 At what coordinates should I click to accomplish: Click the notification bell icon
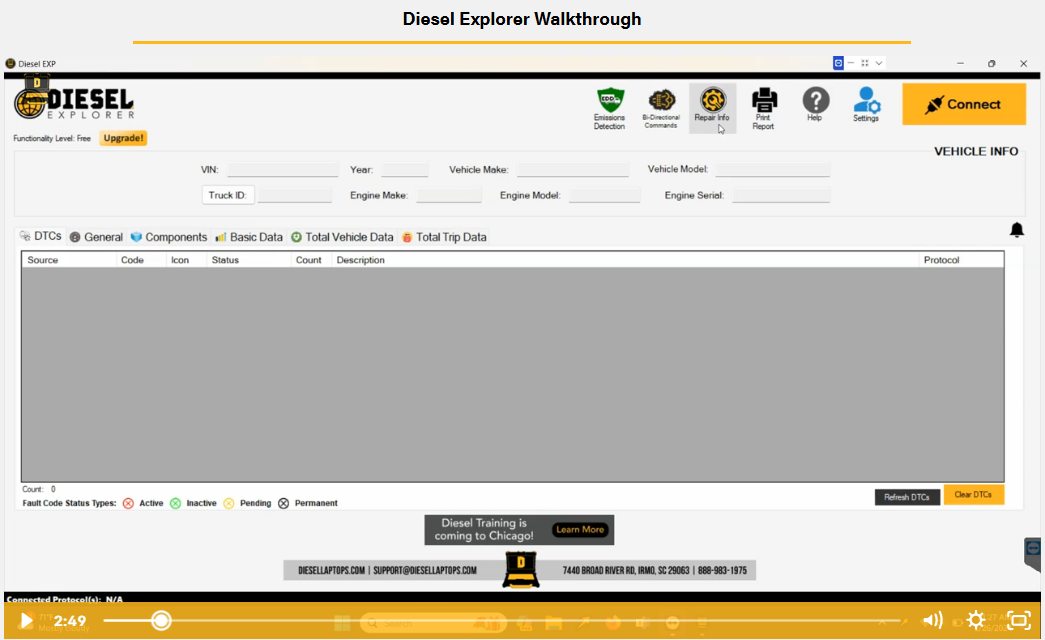point(1016,230)
